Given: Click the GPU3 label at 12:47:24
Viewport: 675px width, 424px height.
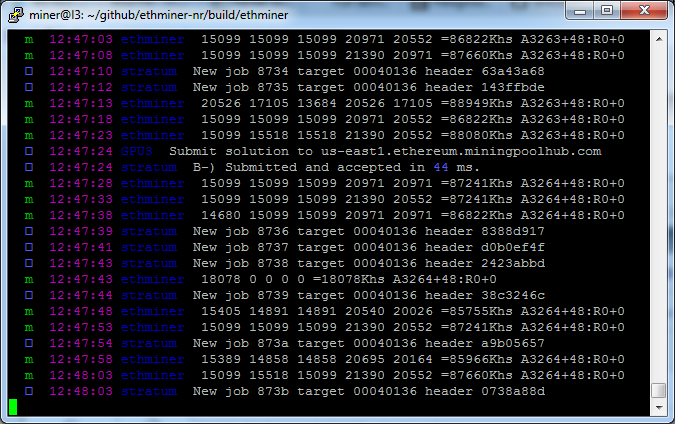Looking at the screenshot, I should tap(136, 151).
